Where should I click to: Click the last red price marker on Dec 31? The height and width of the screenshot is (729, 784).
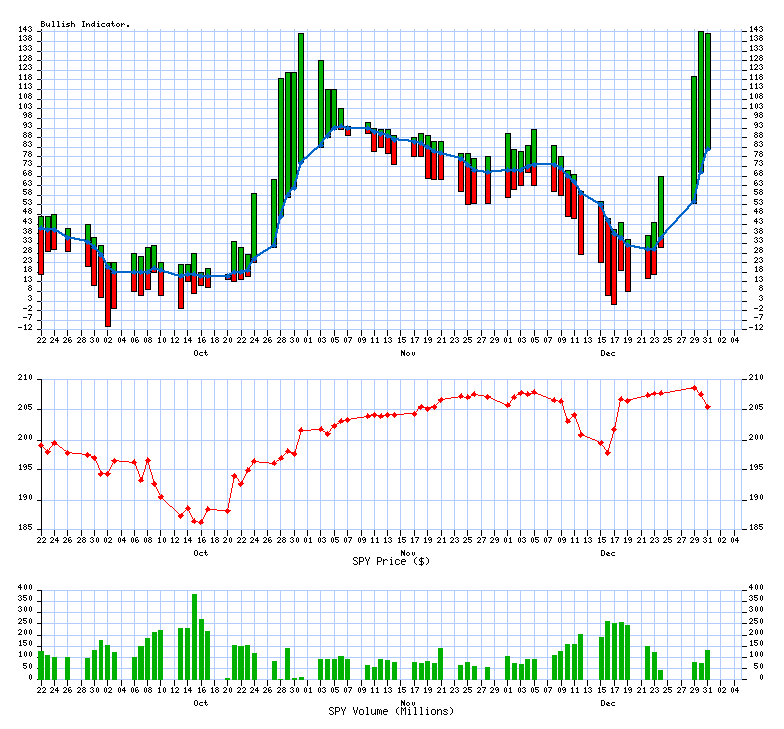(708, 407)
